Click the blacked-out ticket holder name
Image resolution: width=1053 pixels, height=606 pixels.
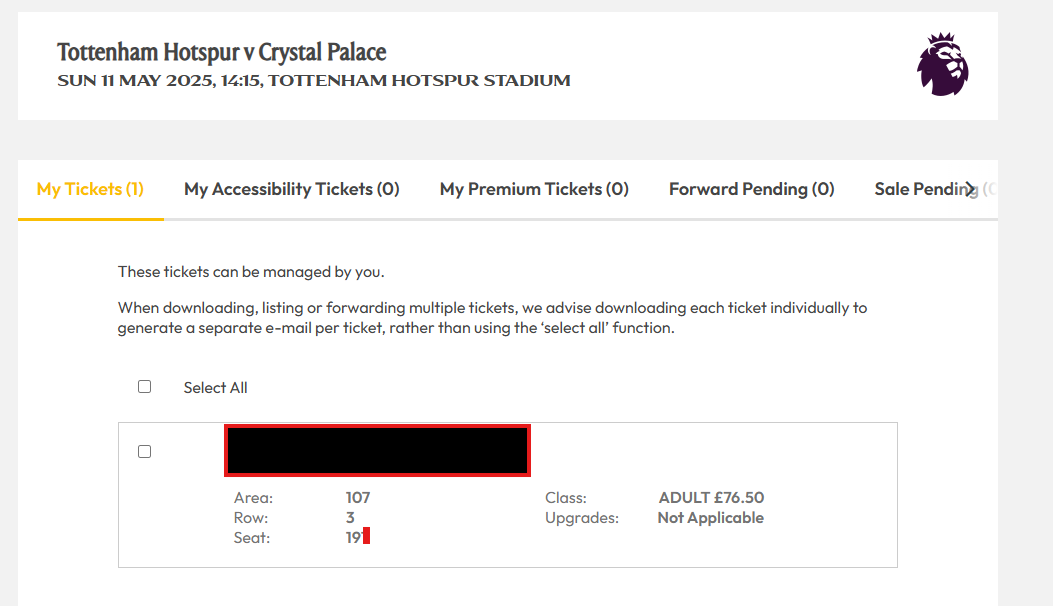coord(377,450)
